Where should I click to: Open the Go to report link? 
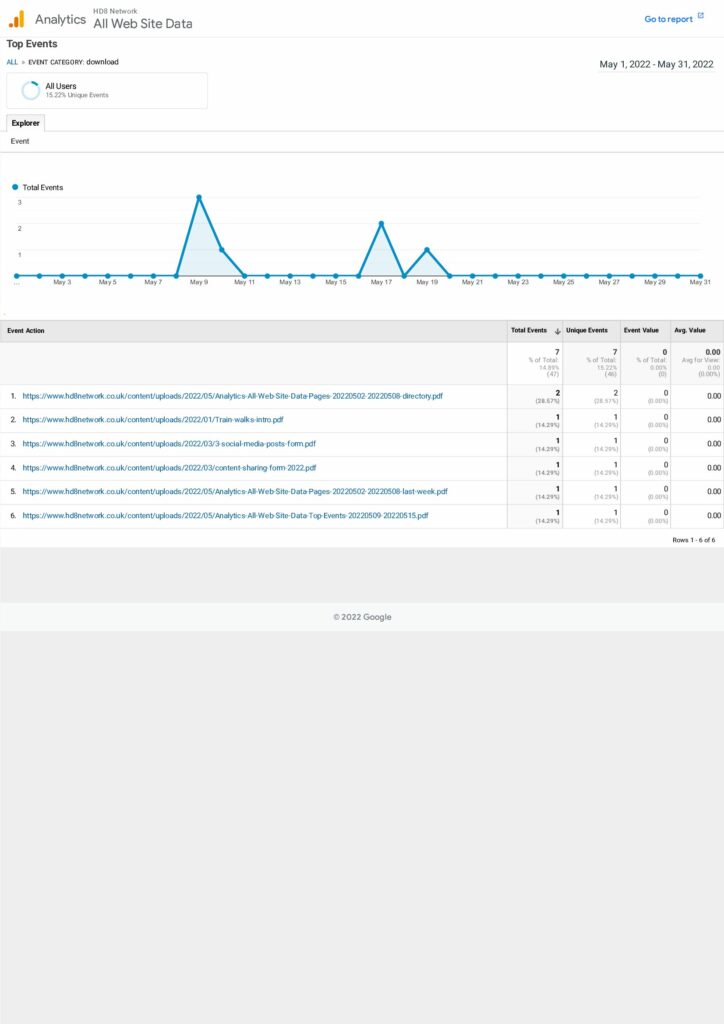click(x=667, y=19)
